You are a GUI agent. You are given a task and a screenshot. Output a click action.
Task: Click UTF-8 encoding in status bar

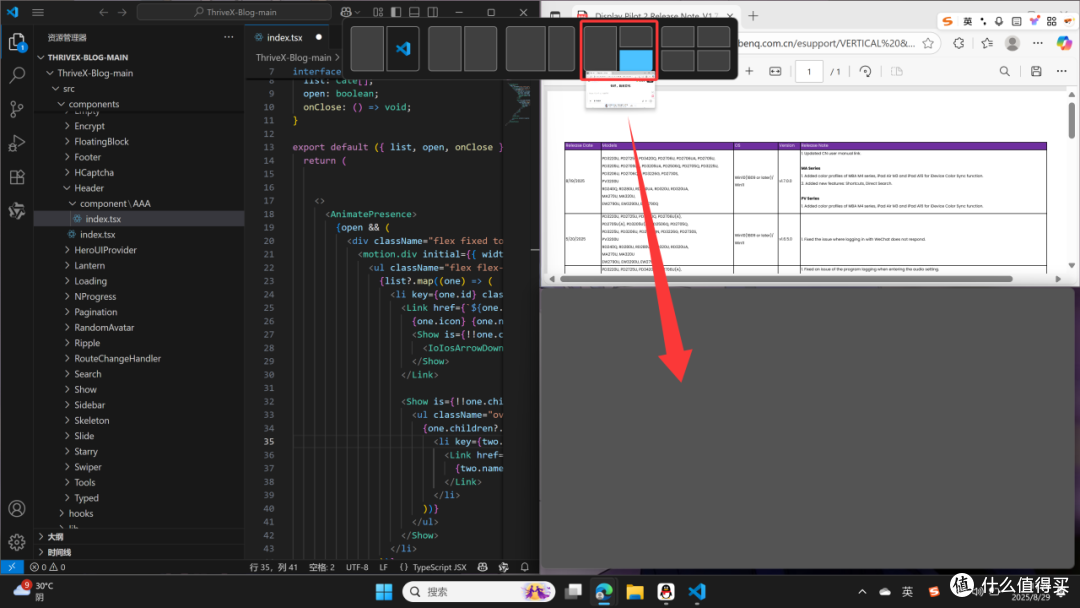pyautogui.click(x=357, y=567)
